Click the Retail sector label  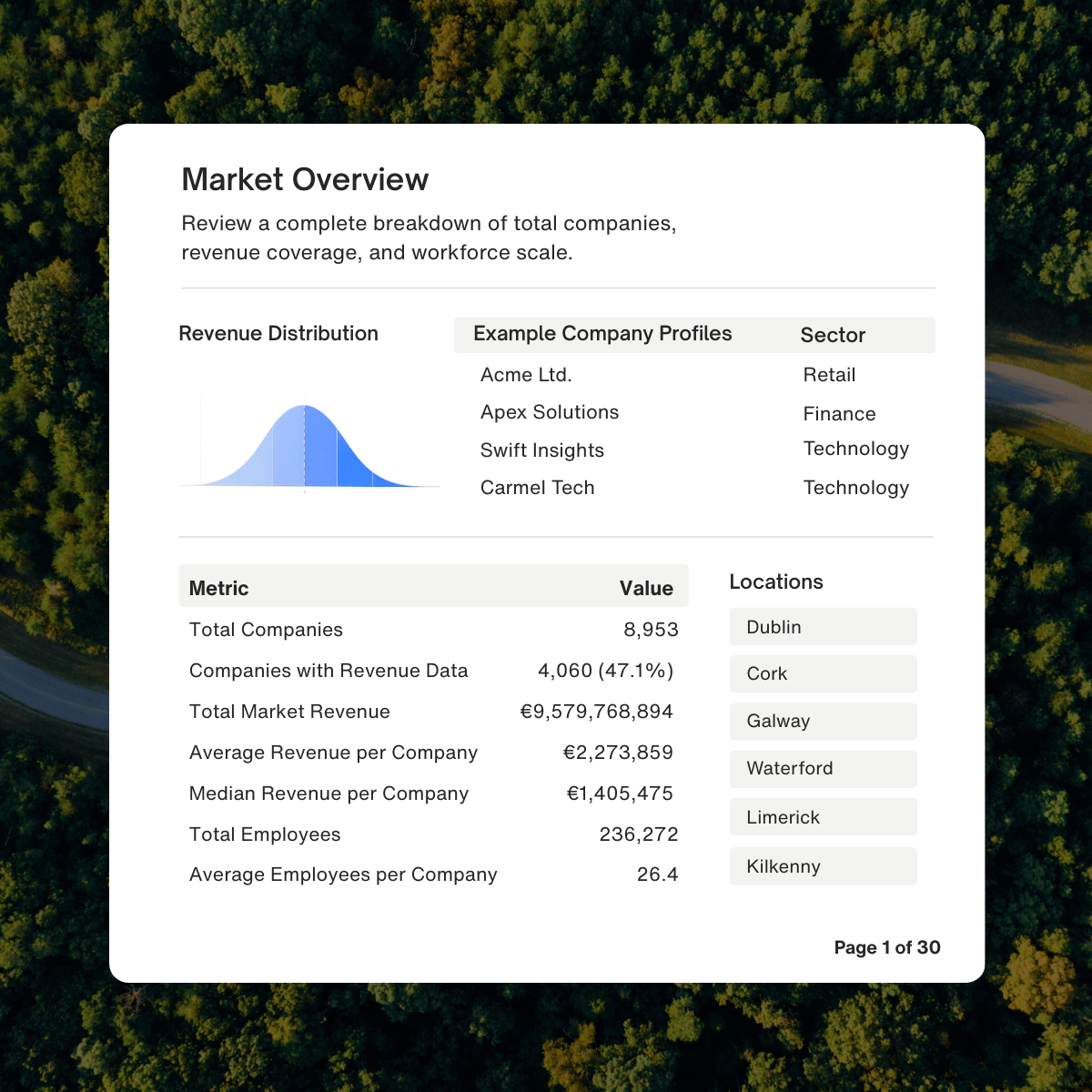pyautogui.click(x=828, y=374)
